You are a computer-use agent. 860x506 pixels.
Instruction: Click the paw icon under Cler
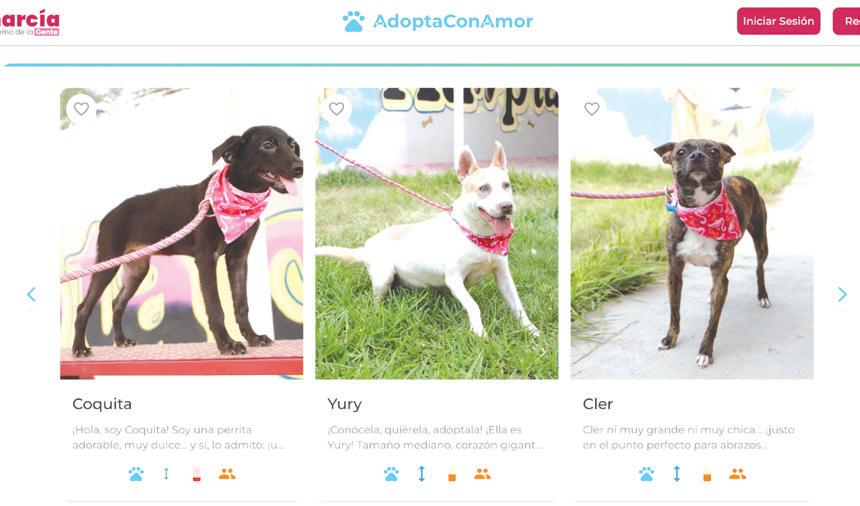pyautogui.click(x=646, y=474)
